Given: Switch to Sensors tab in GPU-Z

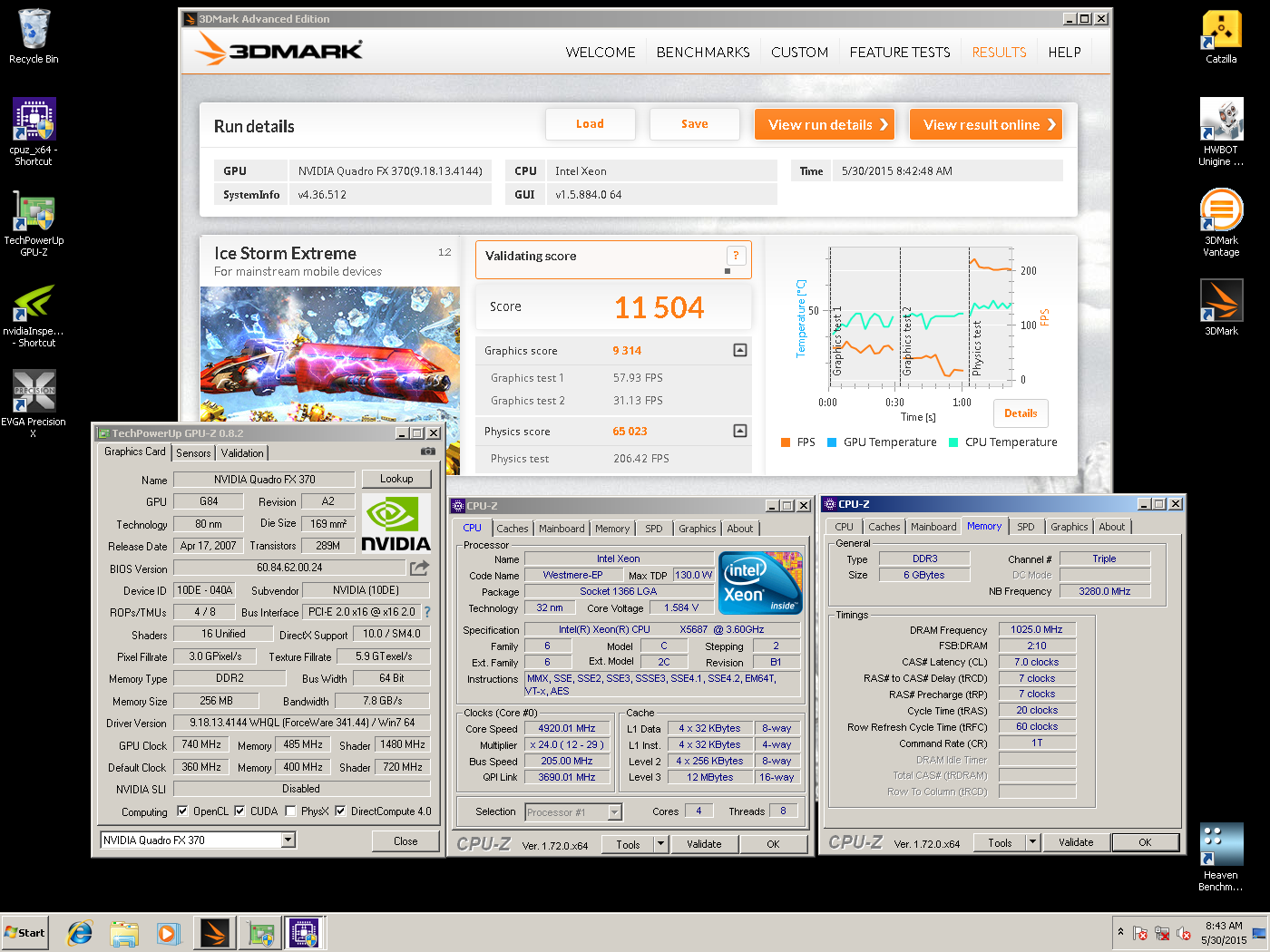Looking at the screenshot, I should point(193,452).
